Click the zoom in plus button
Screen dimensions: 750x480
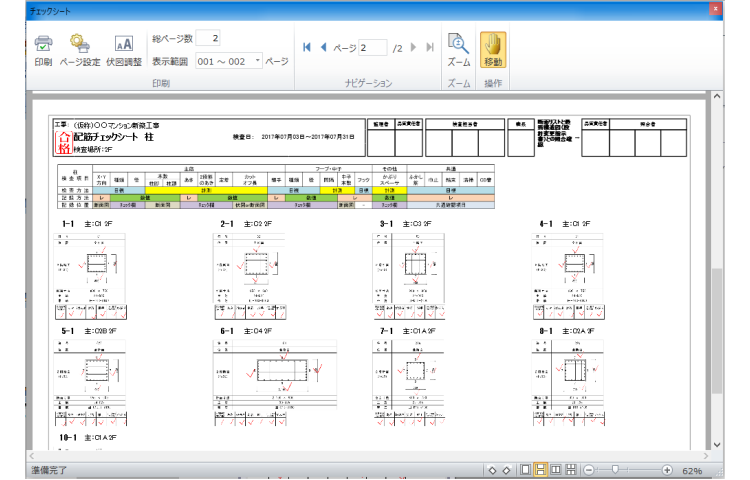coord(667,470)
